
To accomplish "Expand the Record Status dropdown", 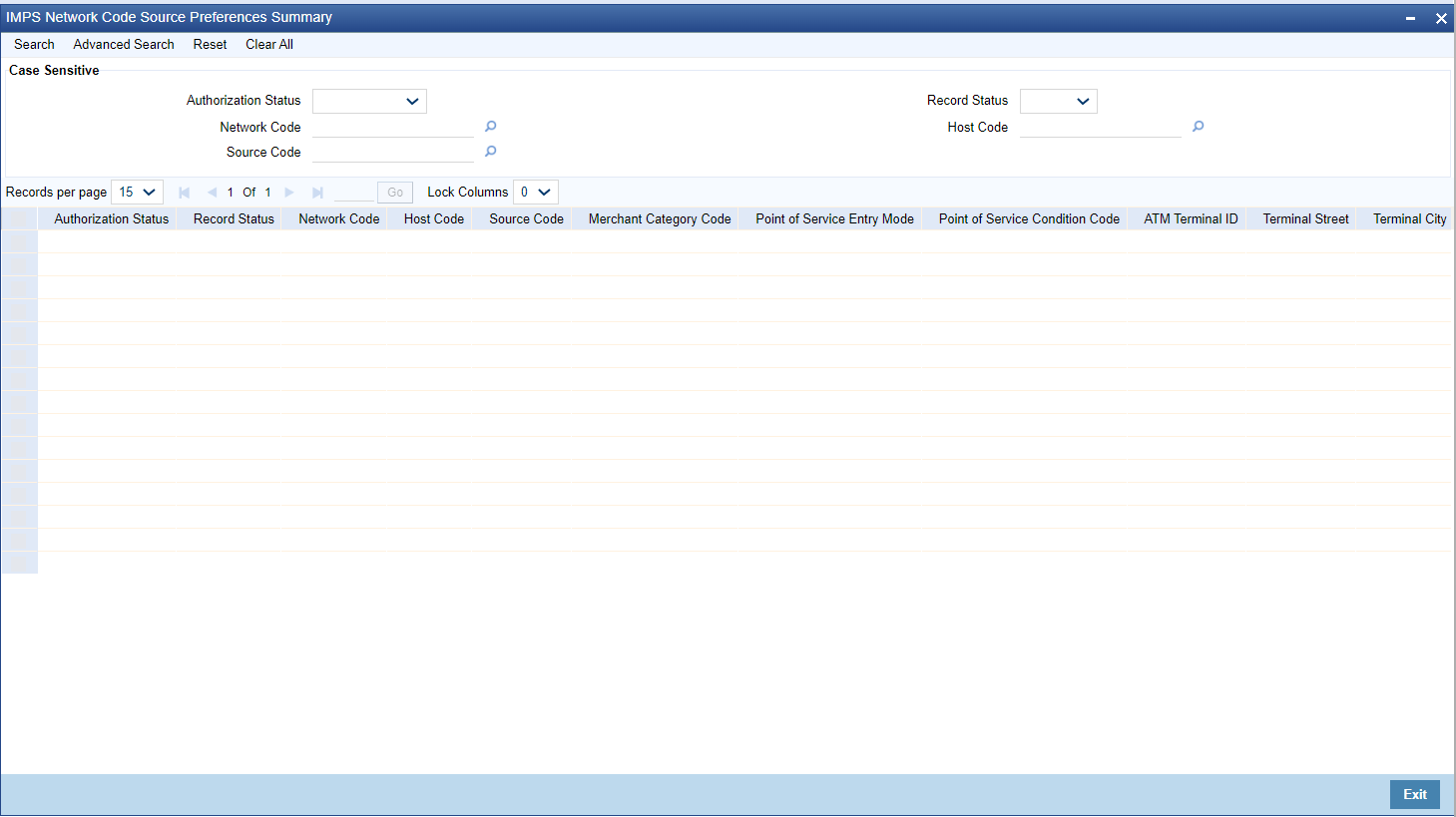I will click(x=1058, y=101).
